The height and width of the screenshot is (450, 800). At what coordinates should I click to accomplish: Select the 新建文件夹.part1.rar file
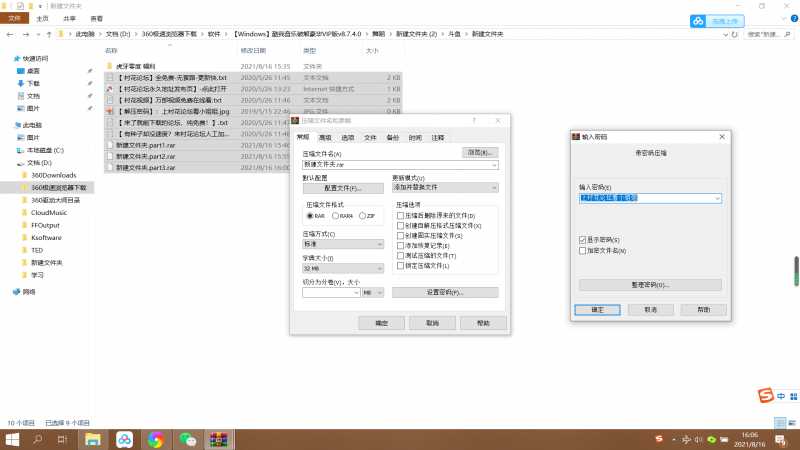140,145
